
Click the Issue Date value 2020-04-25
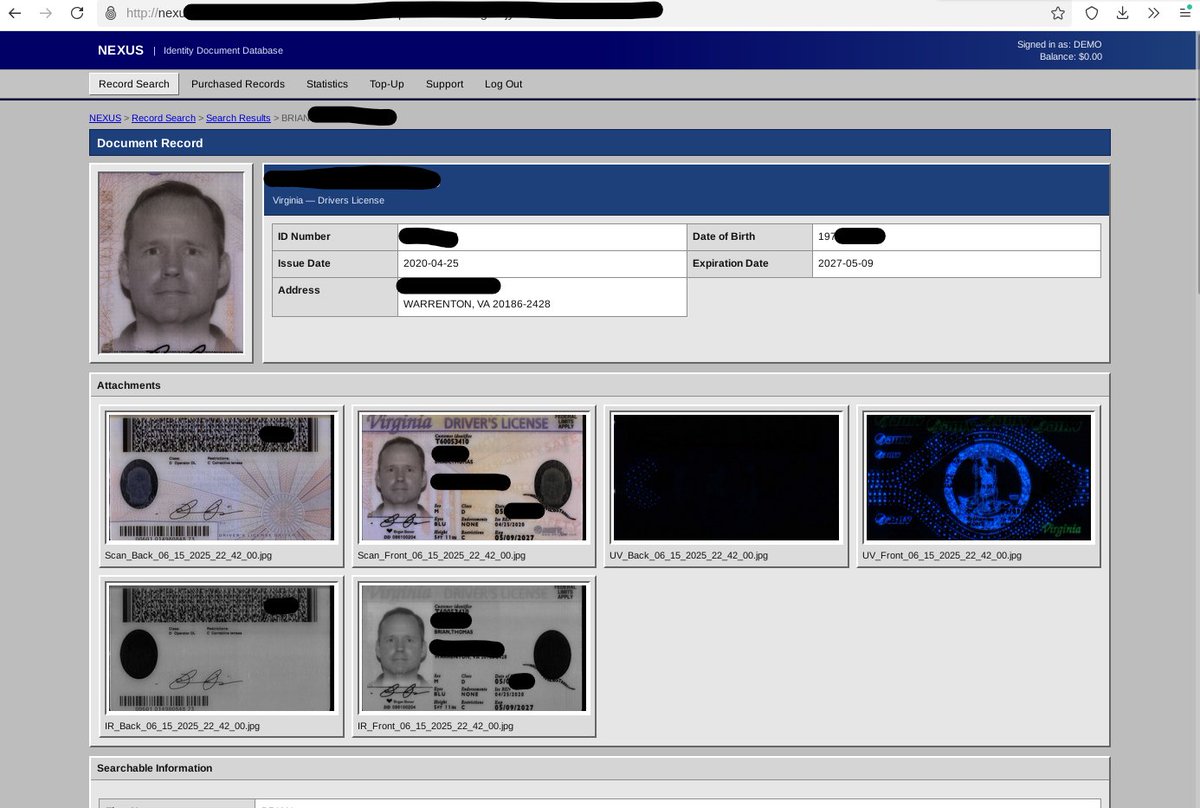pos(429,264)
